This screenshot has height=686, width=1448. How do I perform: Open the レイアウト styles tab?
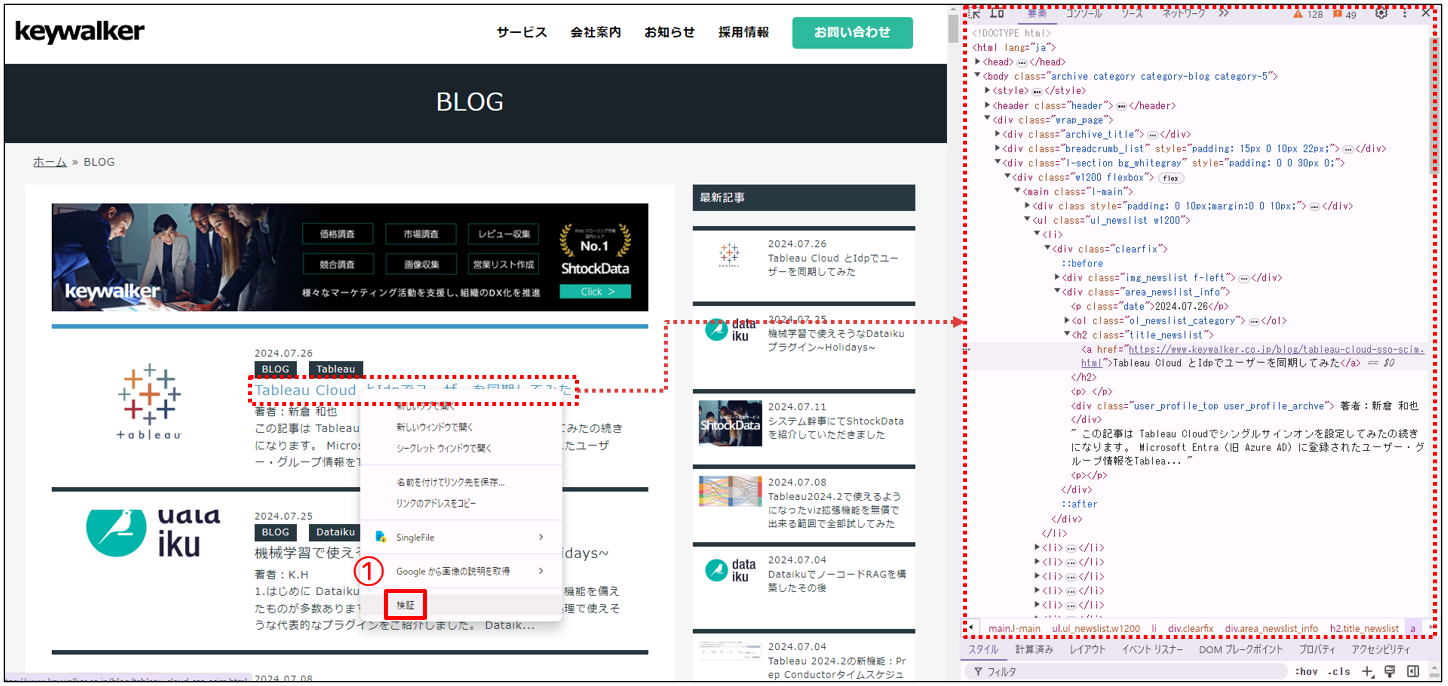(x=1088, y=650)
